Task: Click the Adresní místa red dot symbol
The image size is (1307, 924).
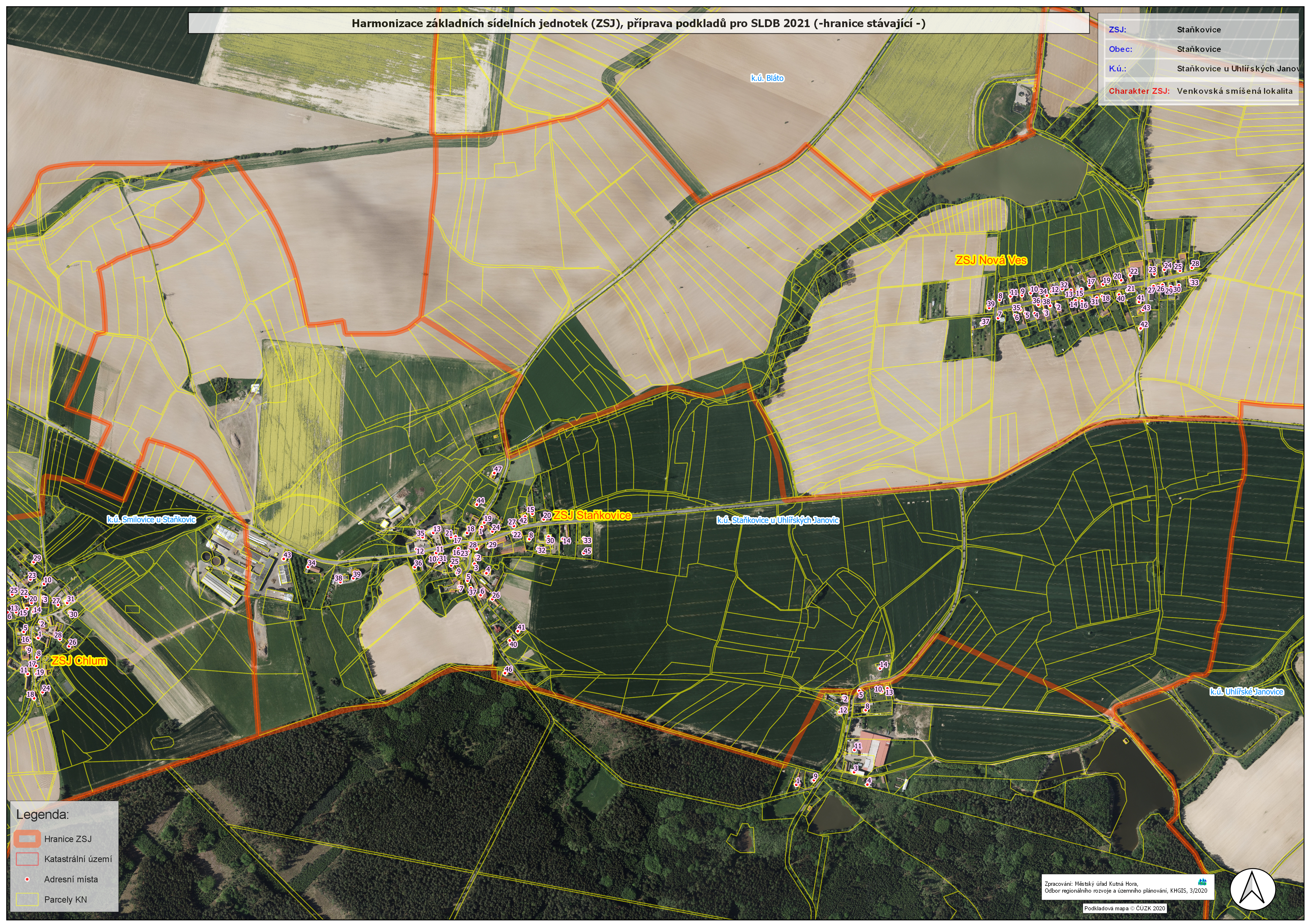Action: [27, 879]
